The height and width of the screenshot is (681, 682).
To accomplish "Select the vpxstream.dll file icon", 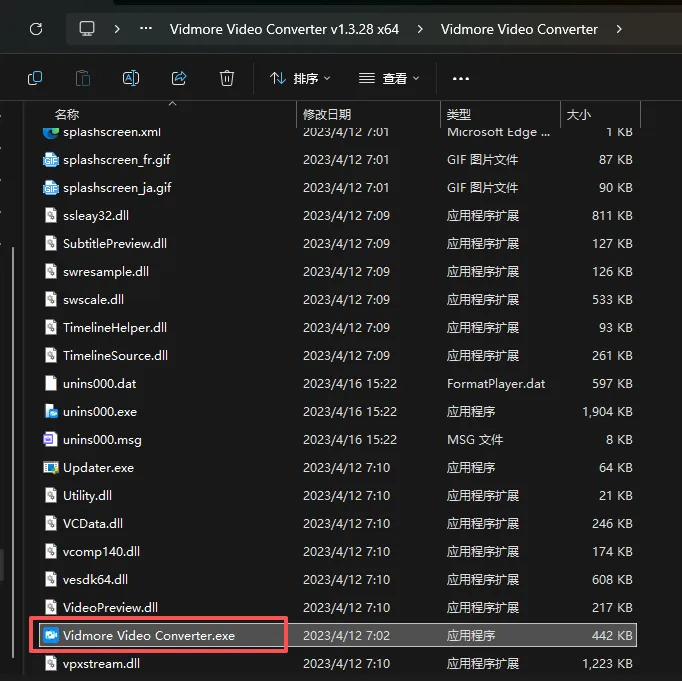I will [51, 663].
